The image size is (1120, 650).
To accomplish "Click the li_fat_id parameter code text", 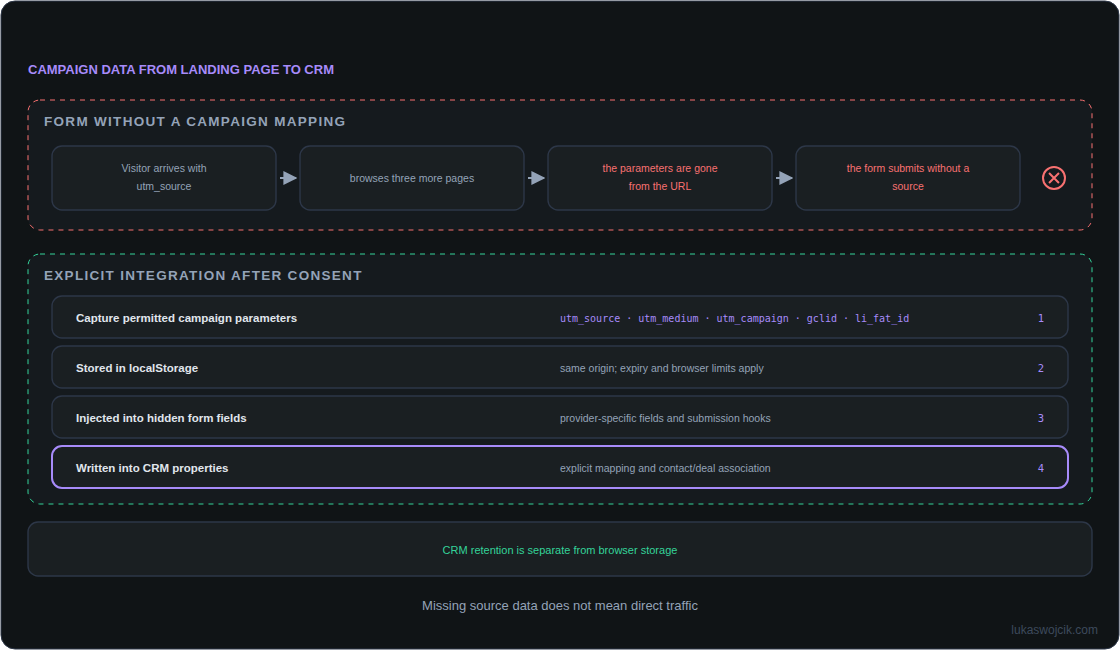I will pos(882,319).
